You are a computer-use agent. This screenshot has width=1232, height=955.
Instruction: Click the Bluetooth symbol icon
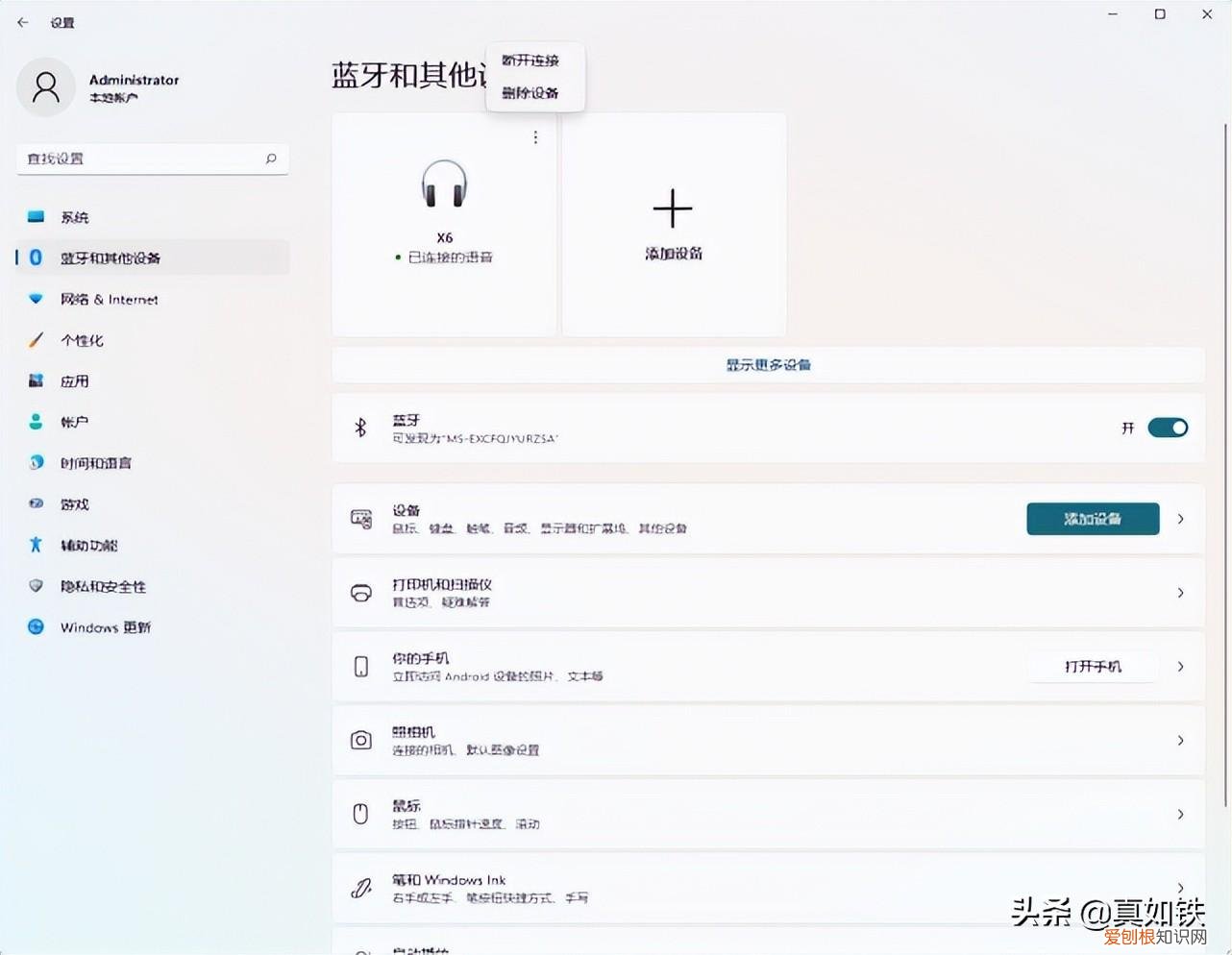[360, 428]
